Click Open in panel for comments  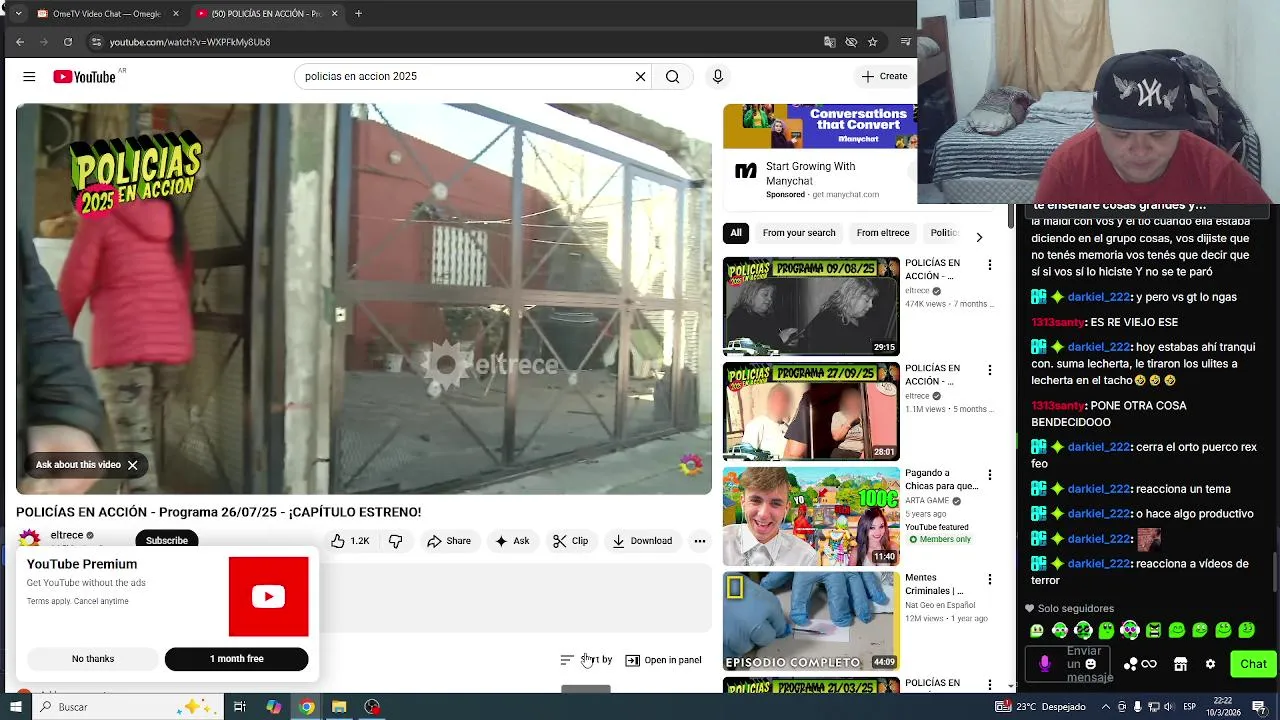[663, 660]
